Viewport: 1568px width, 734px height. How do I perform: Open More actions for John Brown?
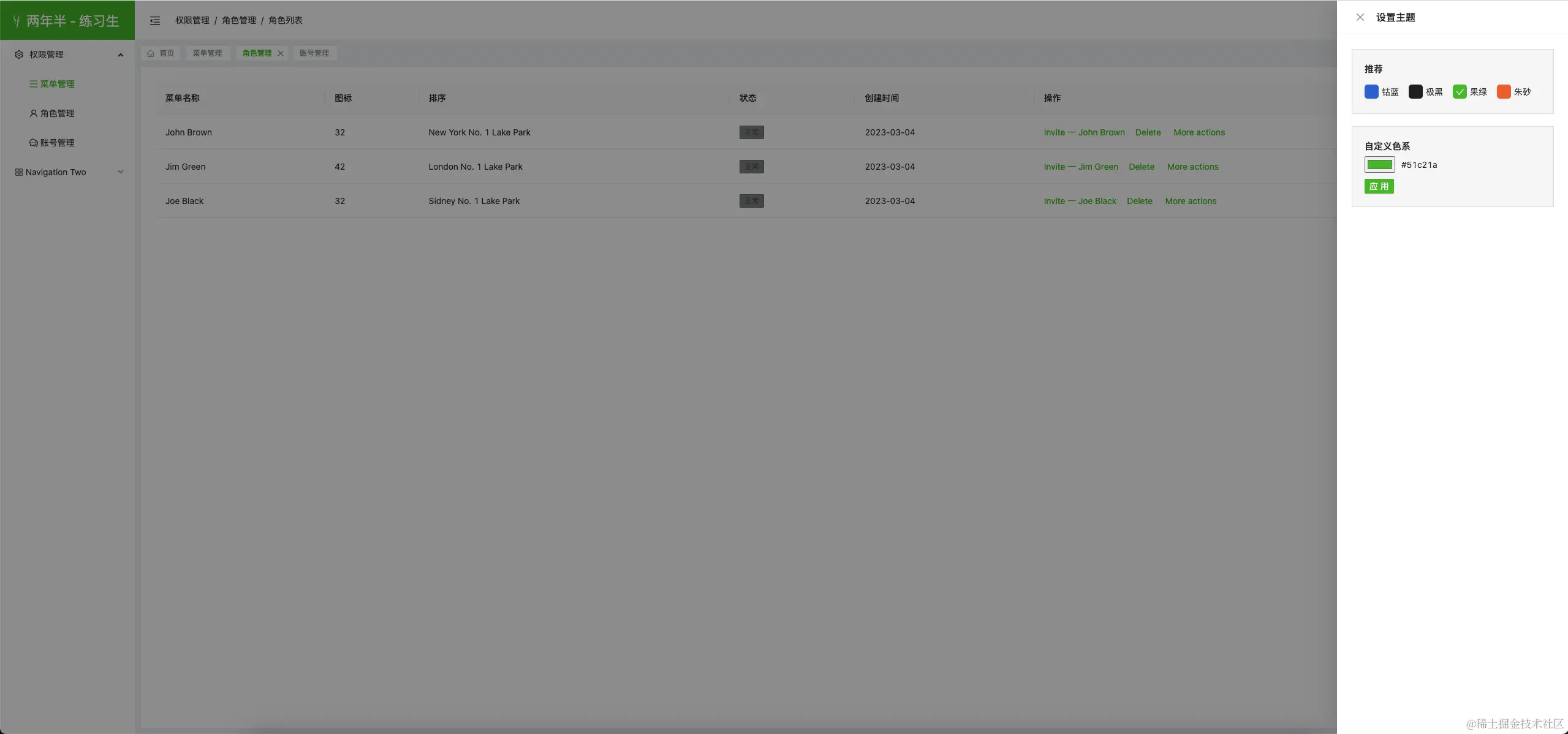1199,132
